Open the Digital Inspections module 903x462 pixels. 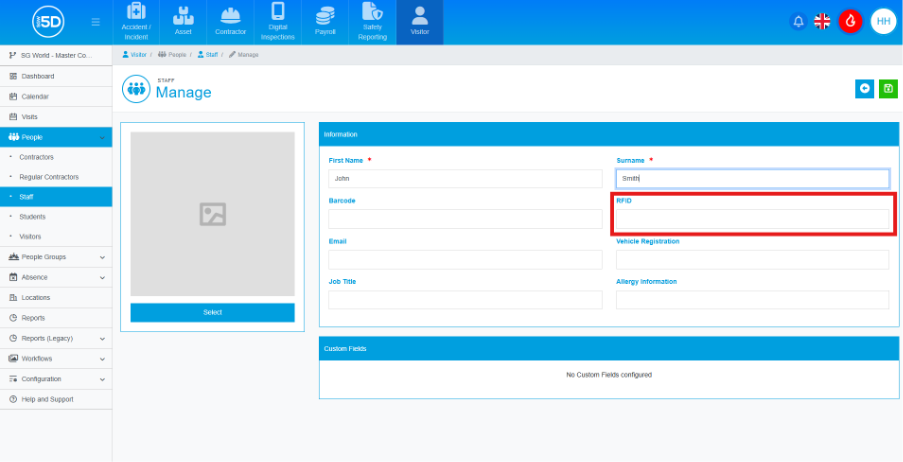278,22
